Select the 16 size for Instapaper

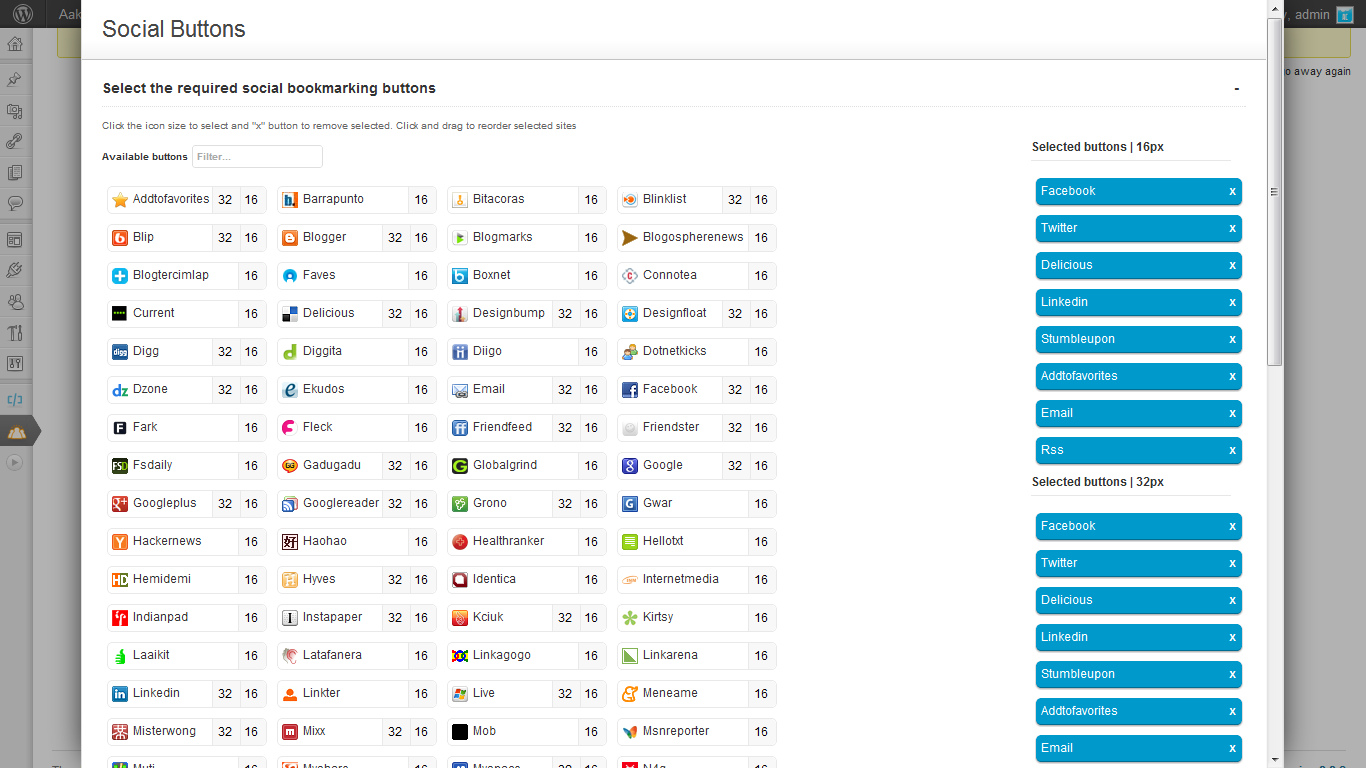[x=421, y=618]
